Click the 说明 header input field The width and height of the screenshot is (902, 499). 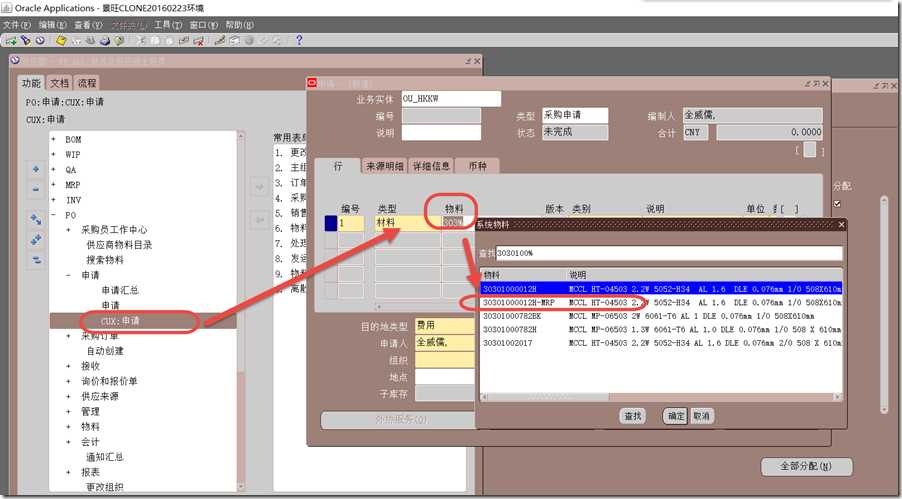(441, 132)
